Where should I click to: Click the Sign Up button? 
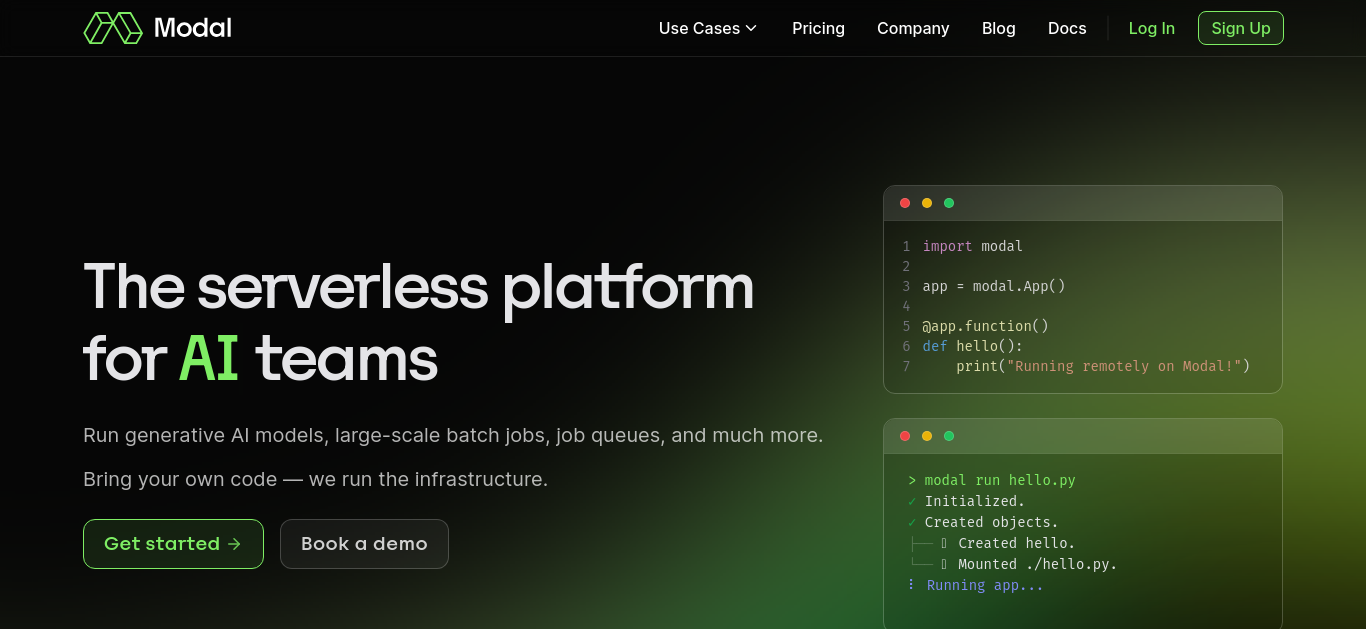[1240, 28]
